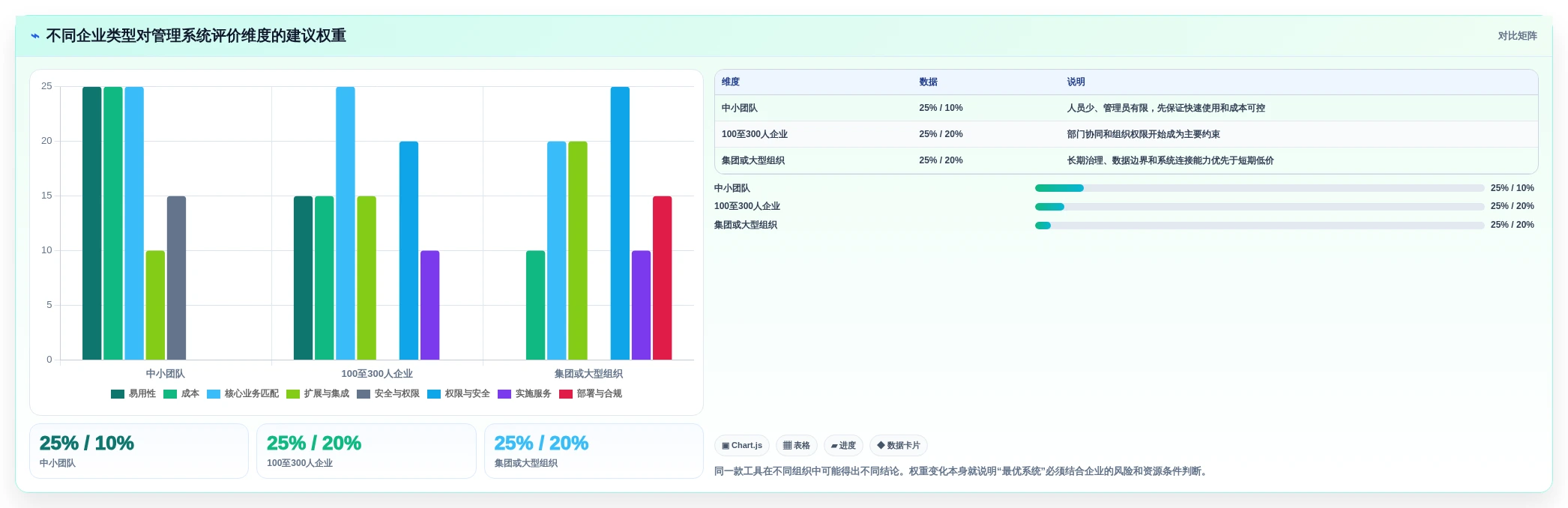Click the 集团或大型组织 x-axis label

[x=588, y=374]
